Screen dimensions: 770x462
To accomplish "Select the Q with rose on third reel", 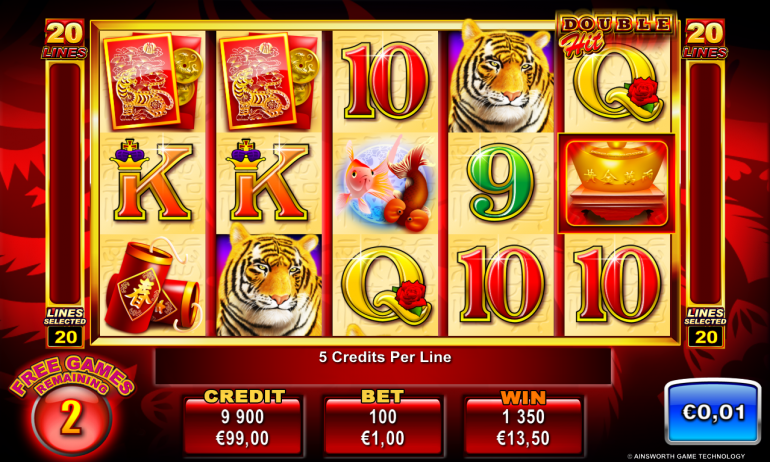I will [386, 286].
